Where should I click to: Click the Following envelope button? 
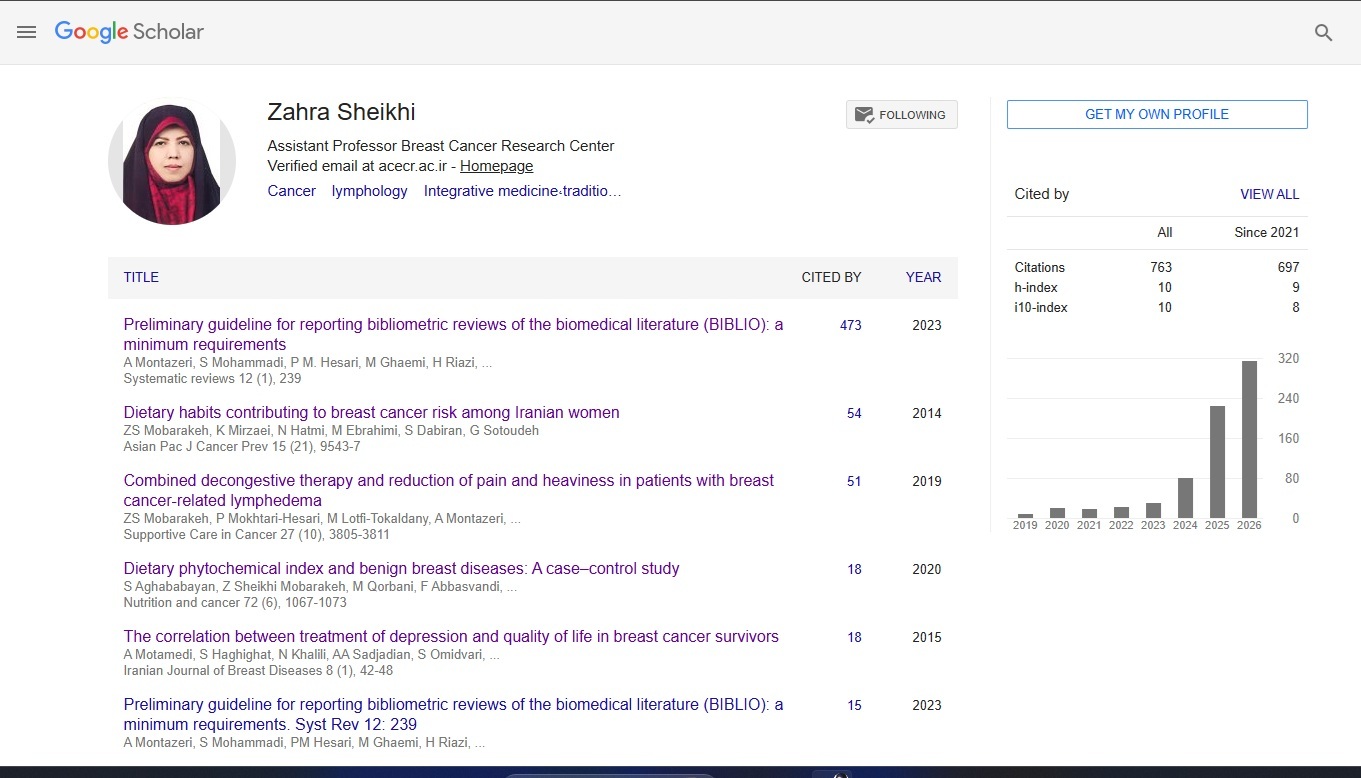(x=901, y=115)
